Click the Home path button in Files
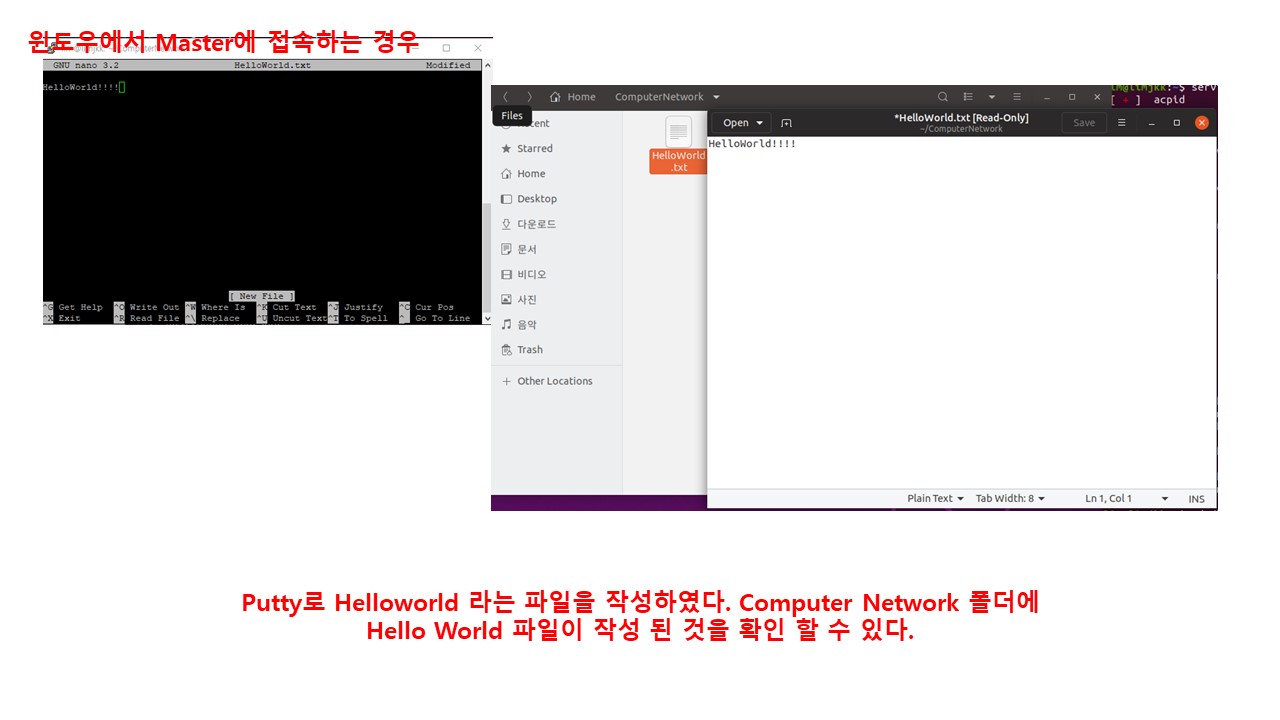The width and height of the screenshot is (1280, 720). click(573, 97)
